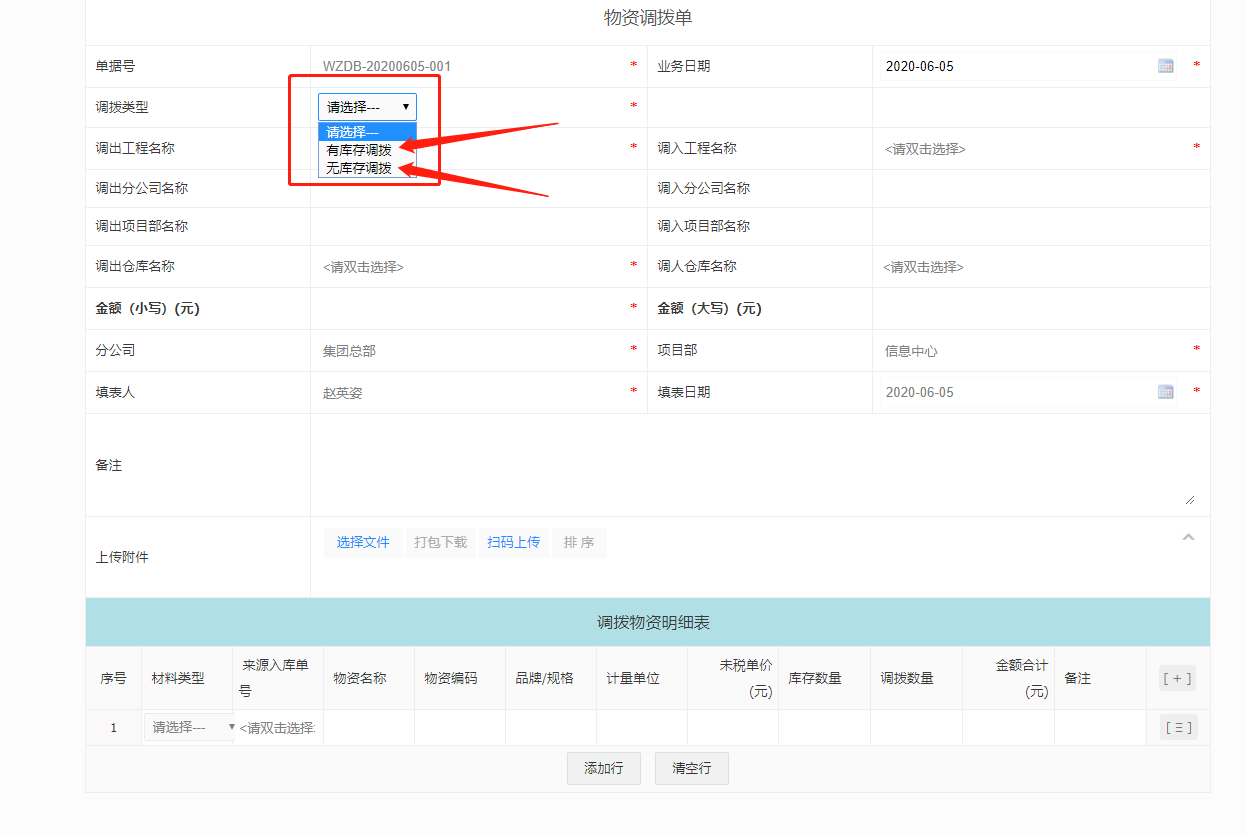Click the 金额(大写)(元) label
Image resolution: width=1246 pixels, height=836 pixels.
[x=710, y=309]
